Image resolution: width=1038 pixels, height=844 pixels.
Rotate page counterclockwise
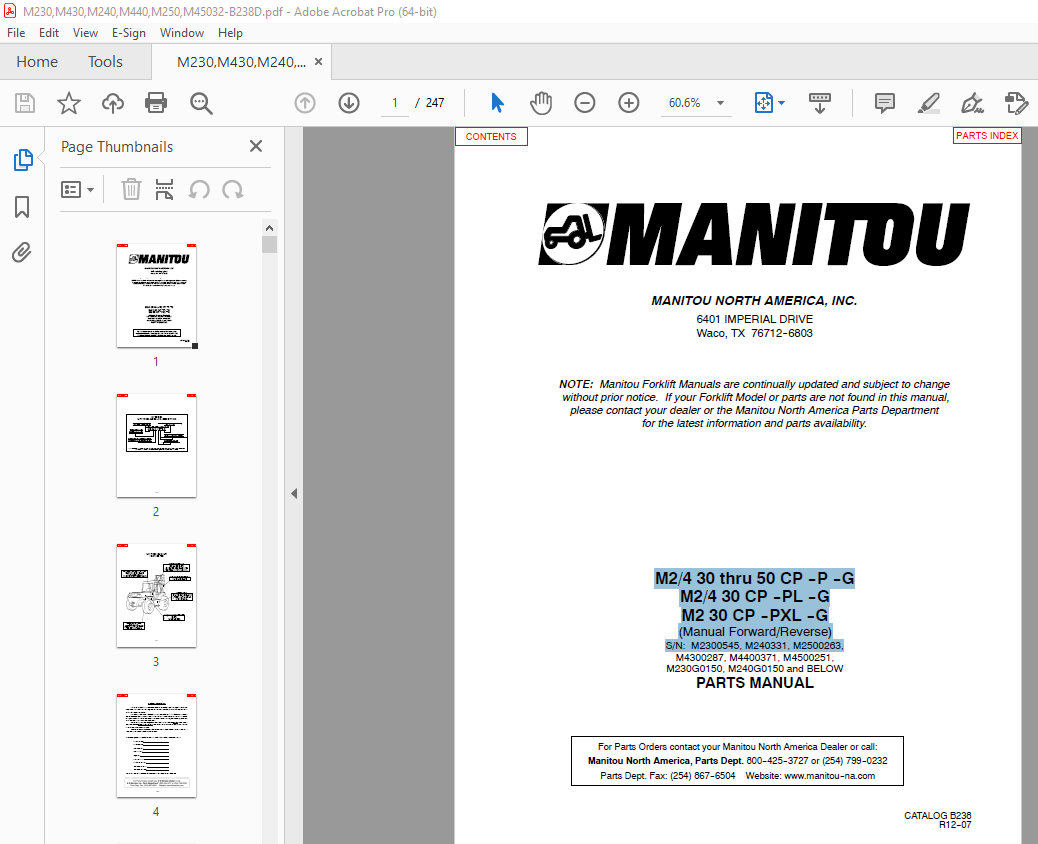coord(199,190)
